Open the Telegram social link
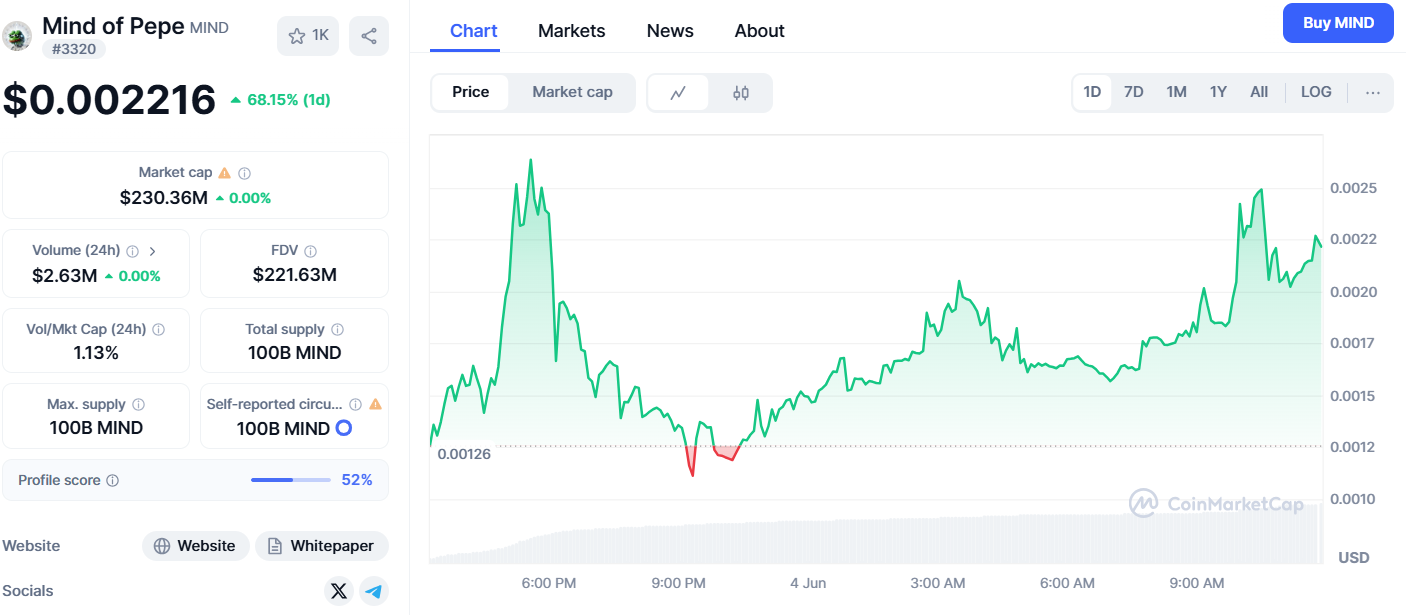Image resolution: width=1406 pixels, height=615 pixels. (374, 591)
